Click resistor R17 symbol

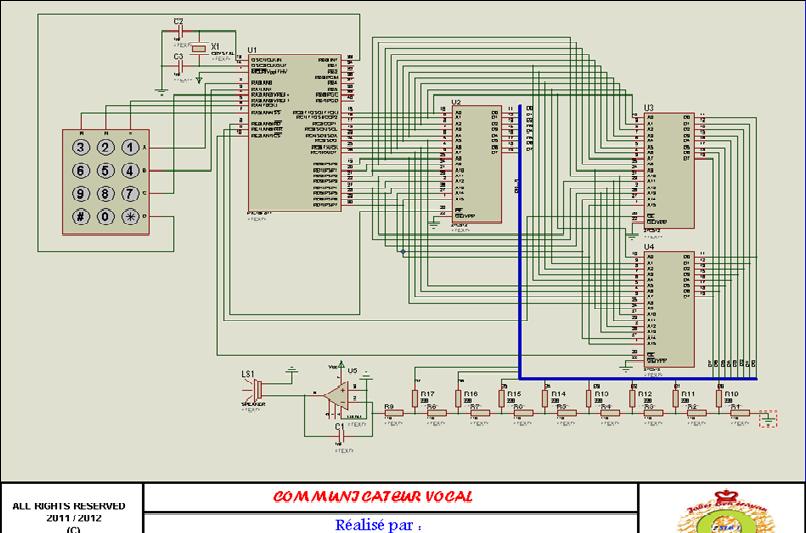(415, 398)
